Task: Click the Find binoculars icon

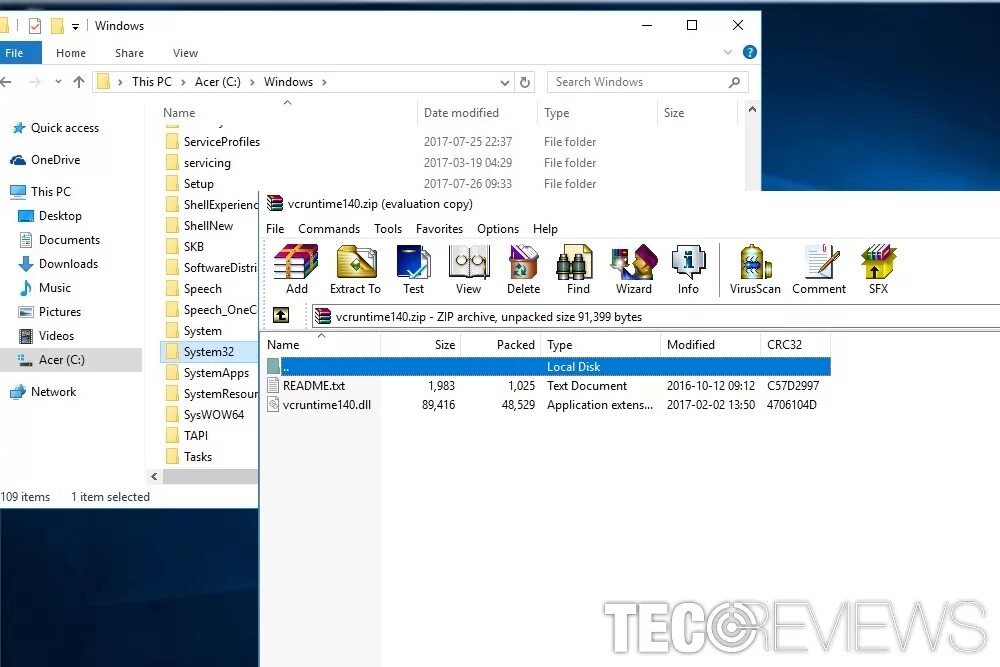Action: coord(578,269)
